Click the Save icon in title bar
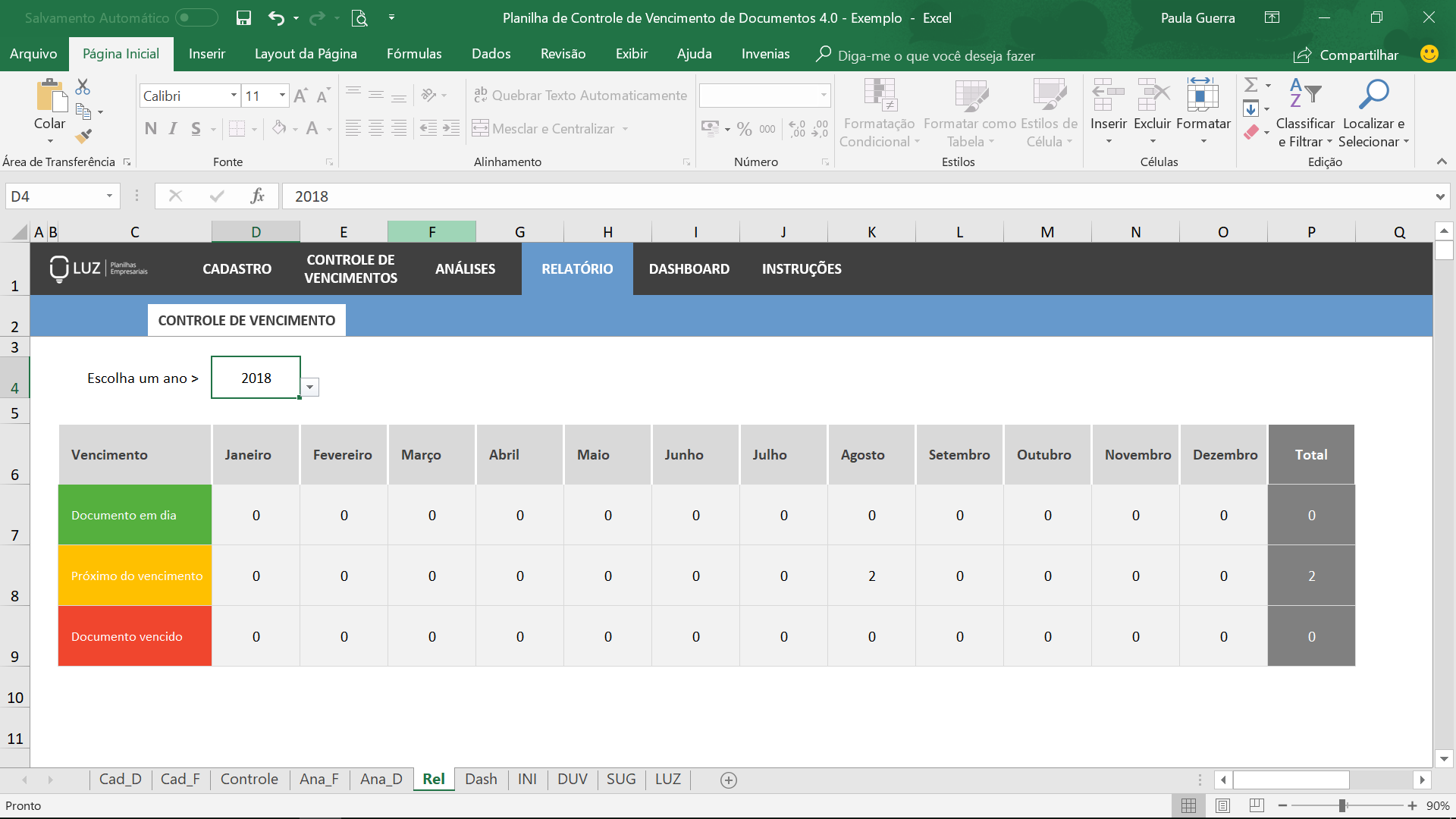Screen dimensions: 1456x819 [243, 18]
